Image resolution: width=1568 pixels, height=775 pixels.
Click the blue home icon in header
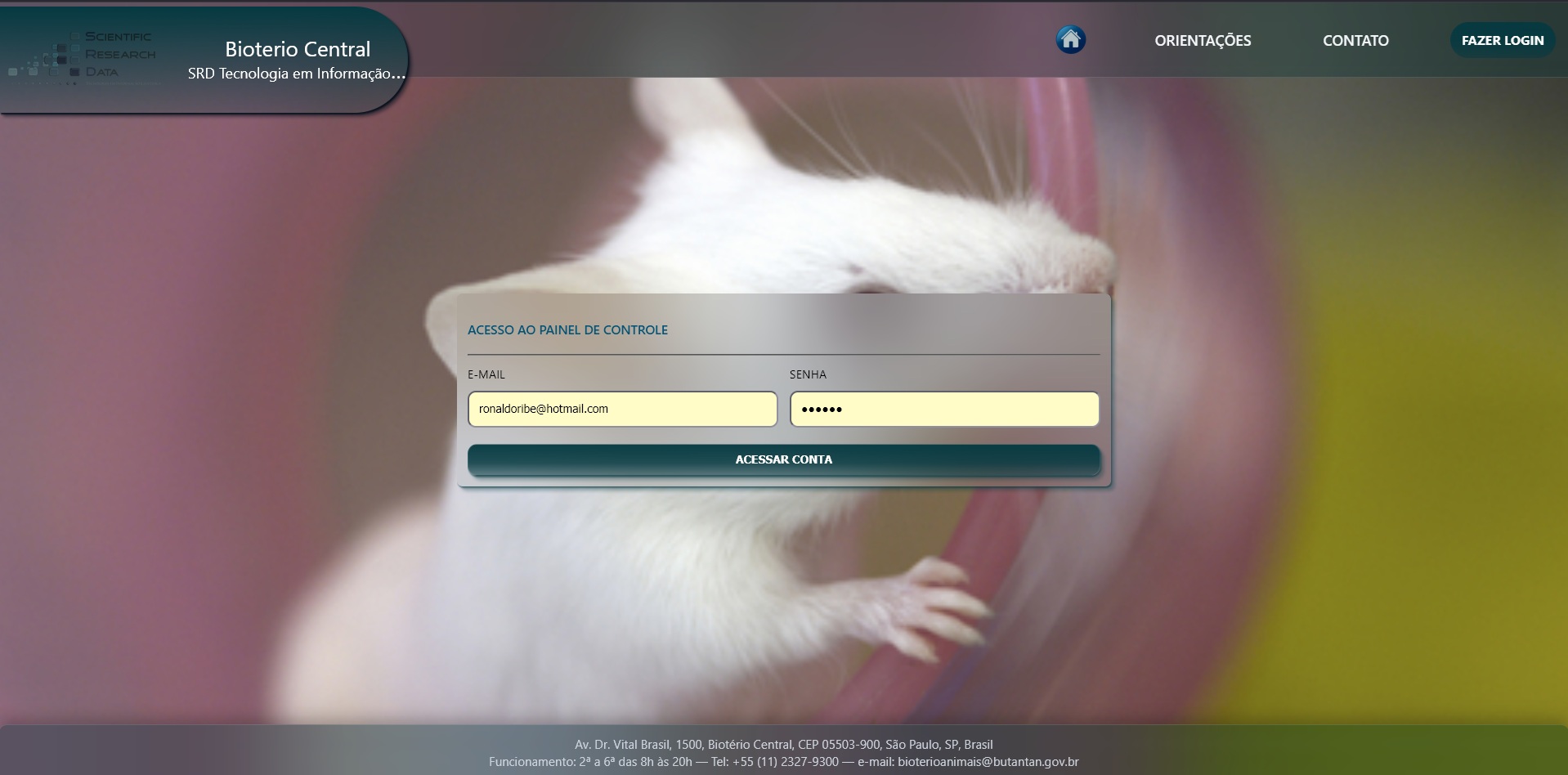(1070, 39)
